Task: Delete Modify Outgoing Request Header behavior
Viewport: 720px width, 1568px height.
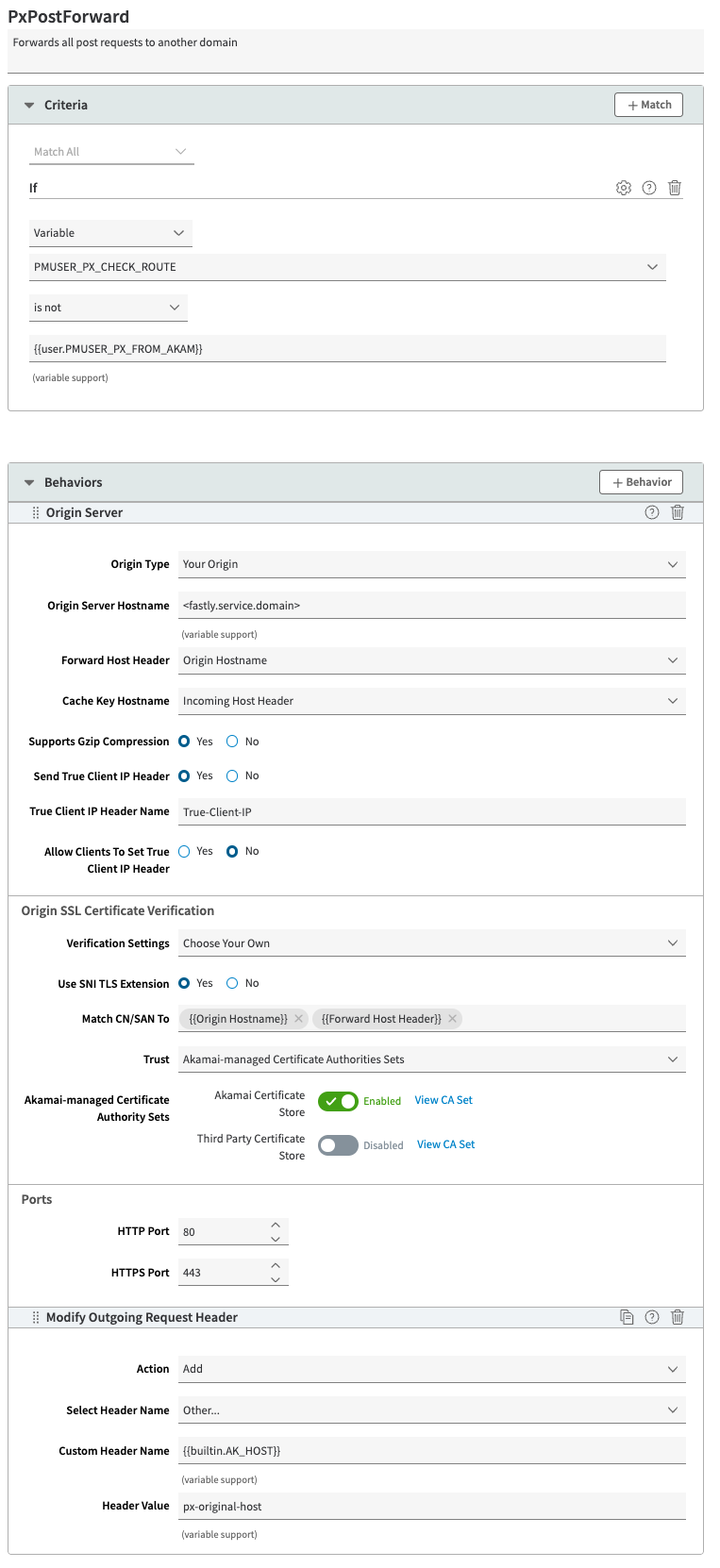Action: tap(678, 1317)
